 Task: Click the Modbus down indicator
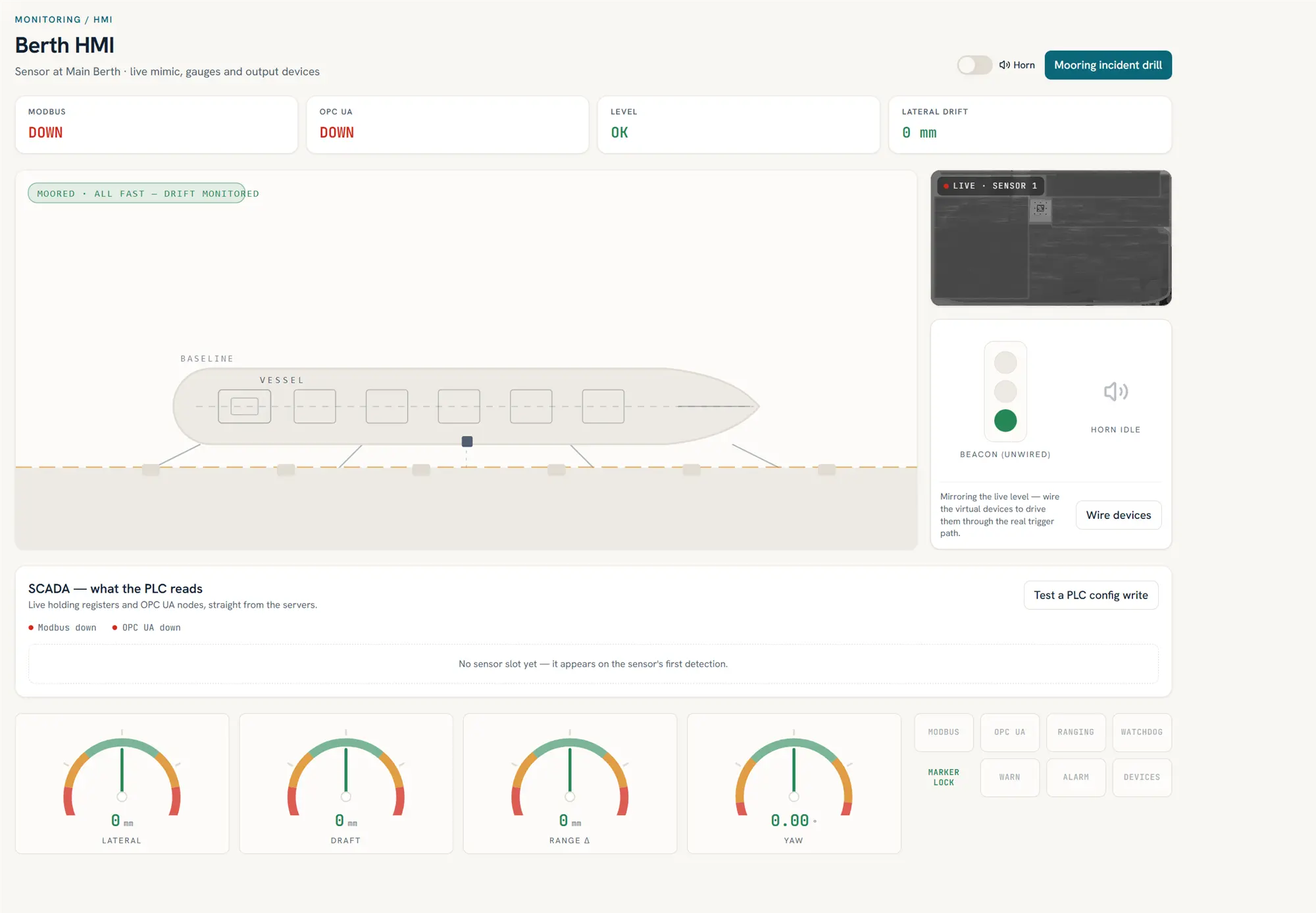[x=63, y=628]
